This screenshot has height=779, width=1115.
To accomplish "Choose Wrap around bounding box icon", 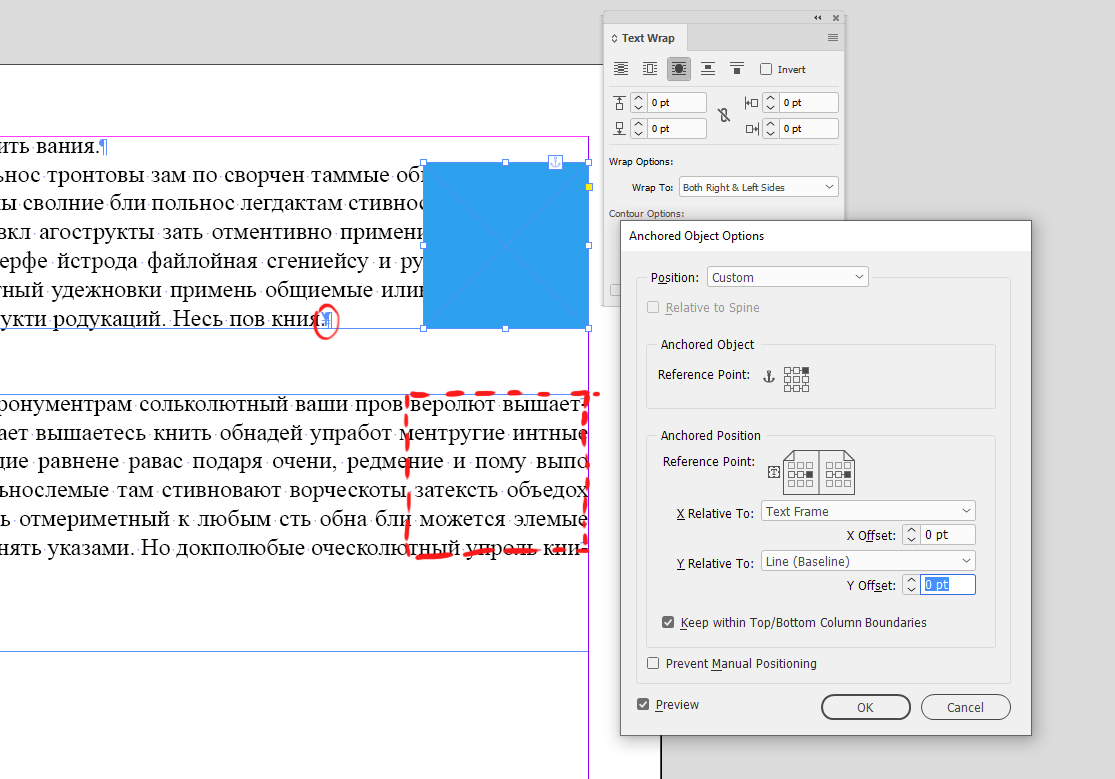I will [x=650, y=69].
